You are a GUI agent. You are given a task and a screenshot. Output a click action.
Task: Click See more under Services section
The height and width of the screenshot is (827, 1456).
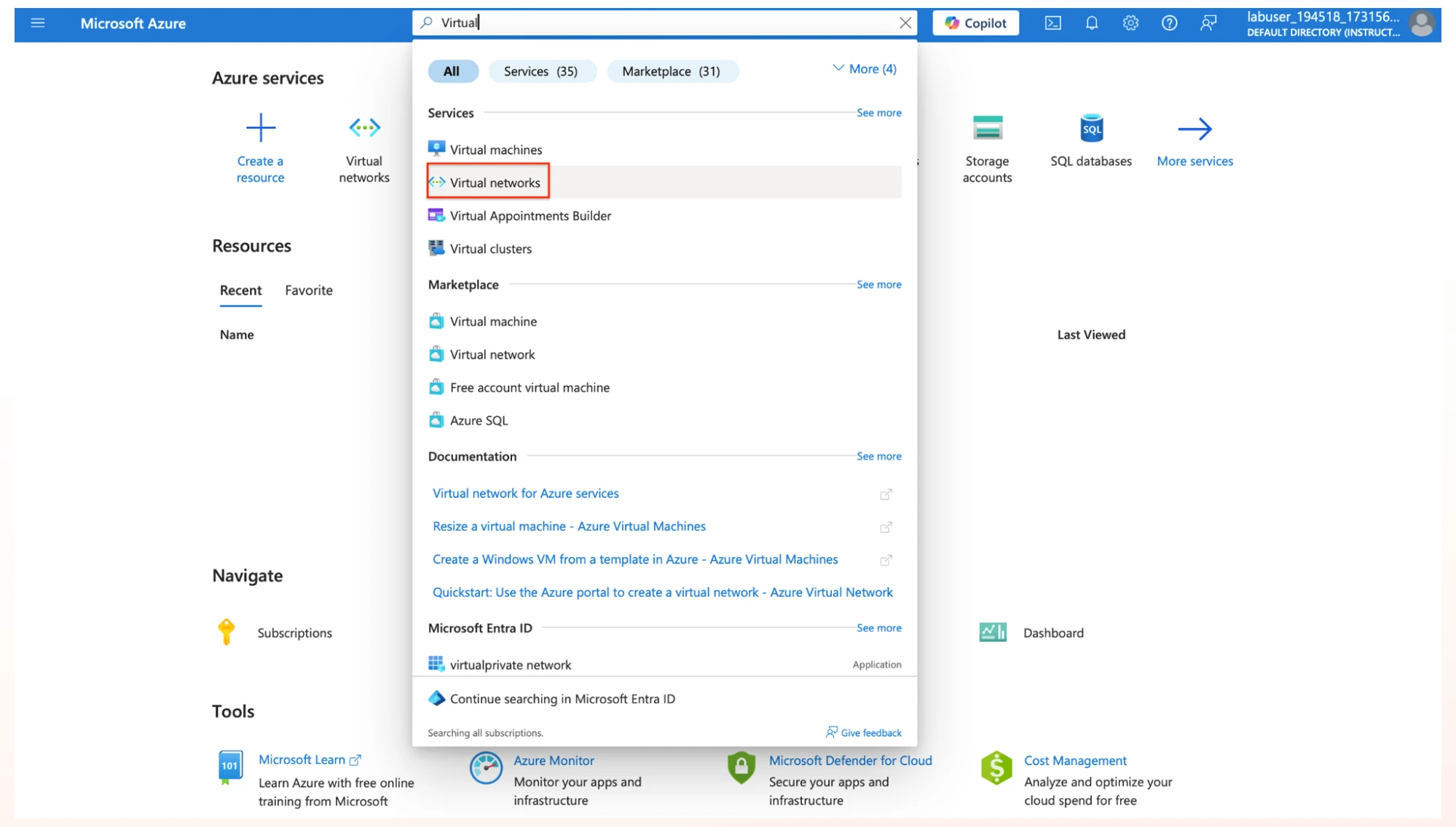tap(878, 112)
